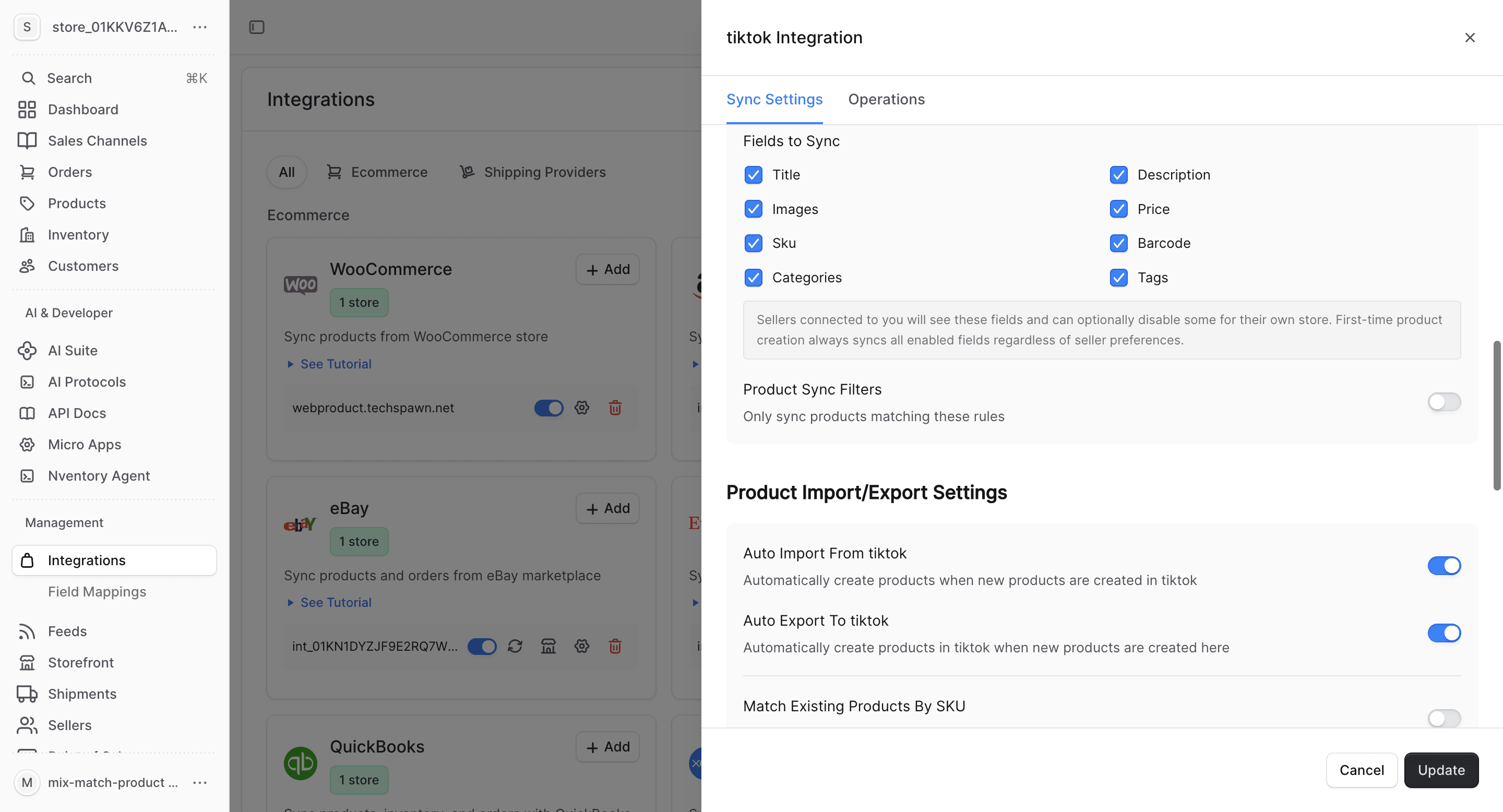This screenshot has height=812, width=1503.
Task: Filter integrations by Shipping Providers
Action: tap(533, 172)
